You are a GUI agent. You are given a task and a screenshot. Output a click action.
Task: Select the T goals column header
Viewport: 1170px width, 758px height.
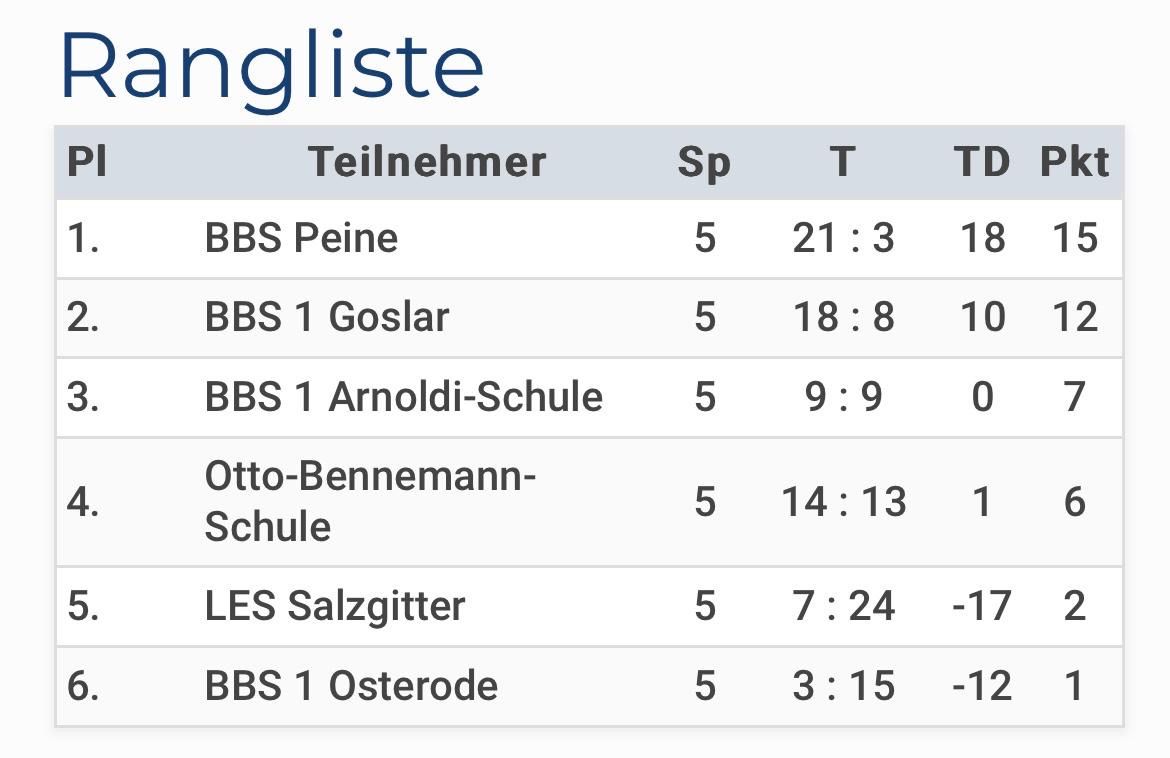[x=842, y=162]
